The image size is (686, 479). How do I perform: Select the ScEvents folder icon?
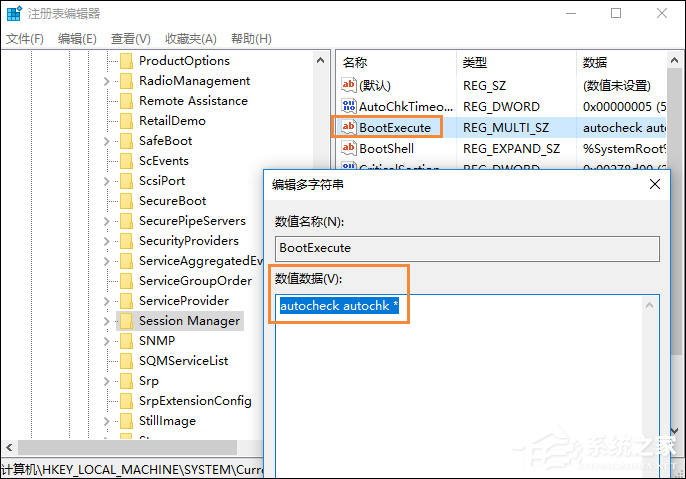click(126, 161)
